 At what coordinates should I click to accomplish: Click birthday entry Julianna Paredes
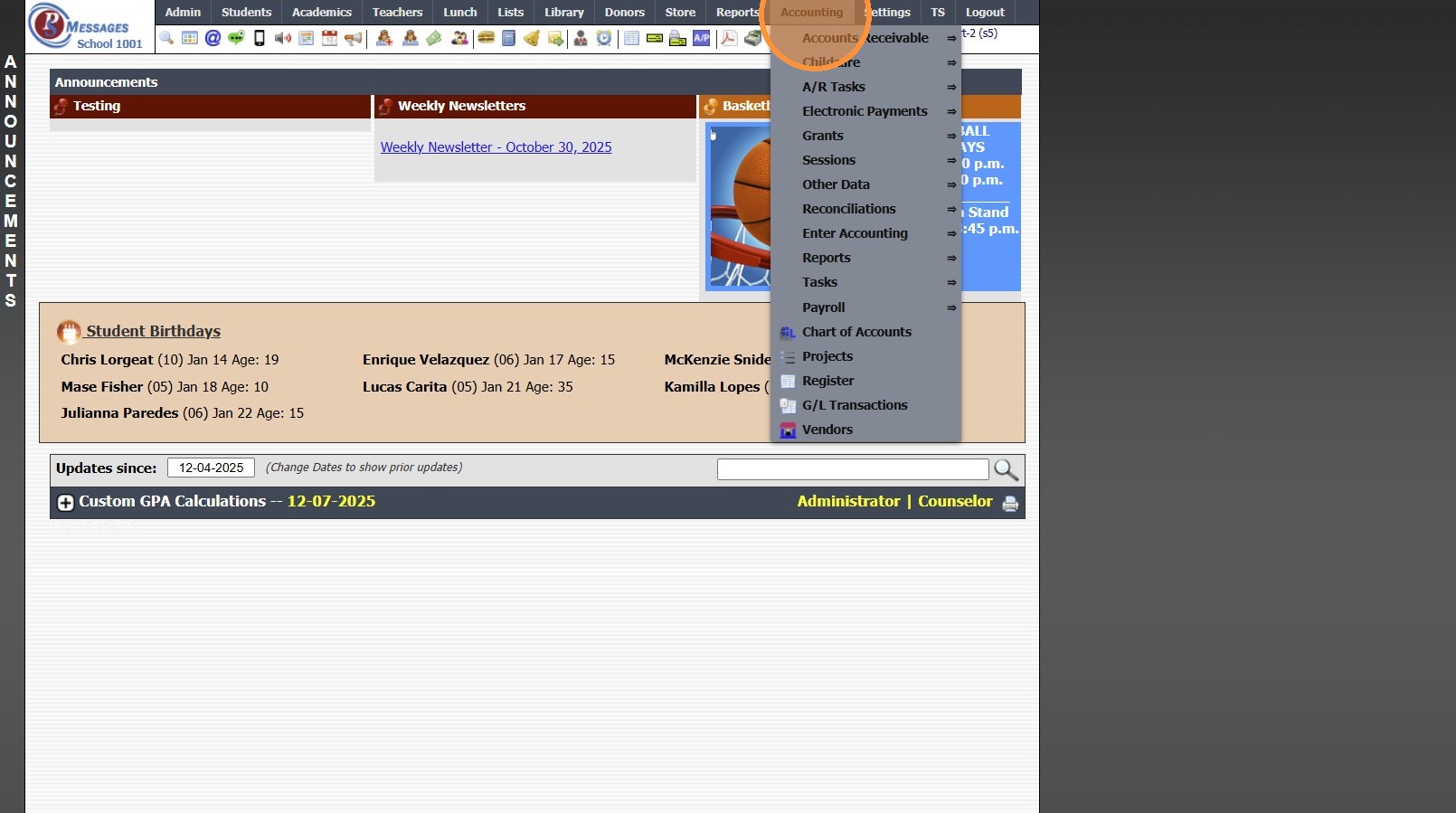pyautogui.click(x=183, y=413)
